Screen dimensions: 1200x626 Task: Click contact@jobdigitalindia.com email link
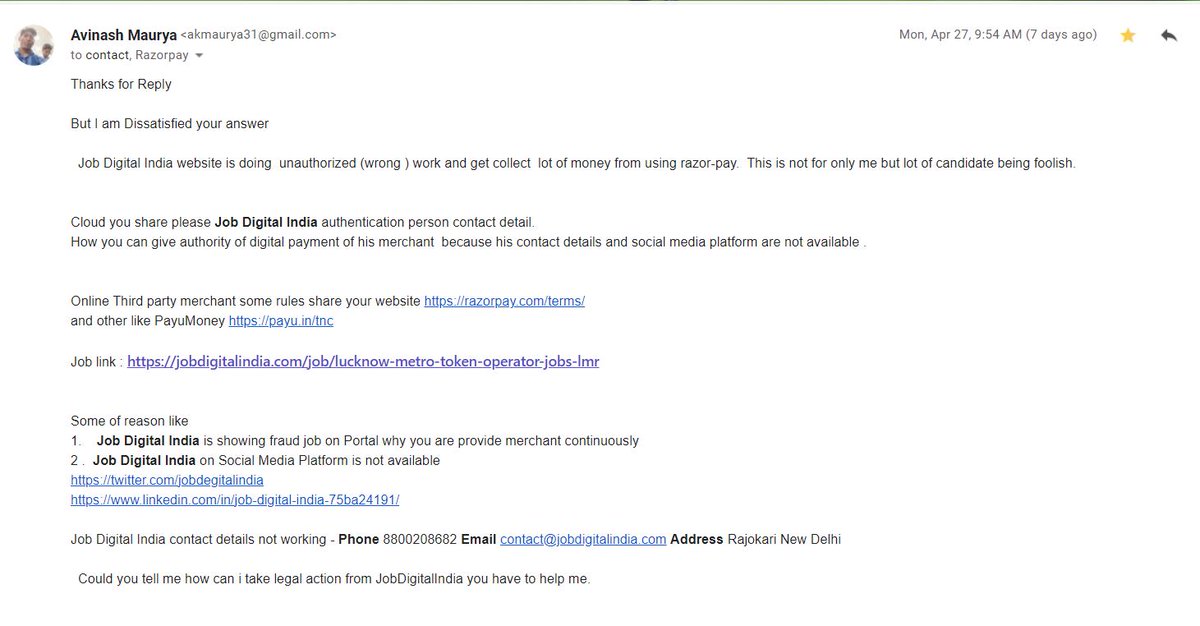(x=583, y=539)
